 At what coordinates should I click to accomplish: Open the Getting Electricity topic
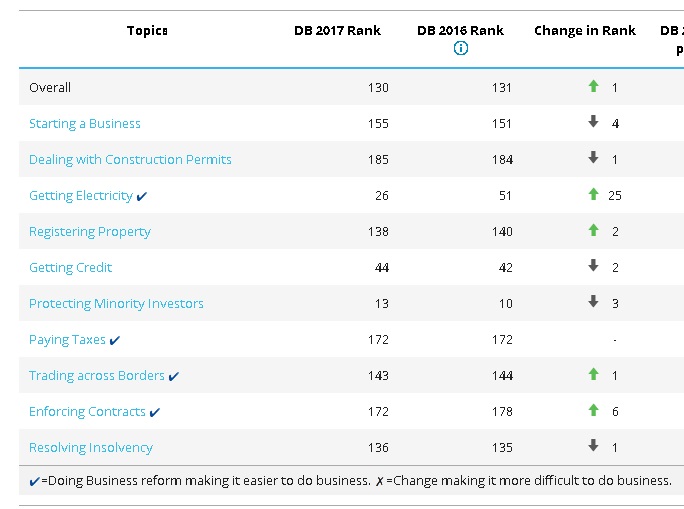click(x=81, y=196)
